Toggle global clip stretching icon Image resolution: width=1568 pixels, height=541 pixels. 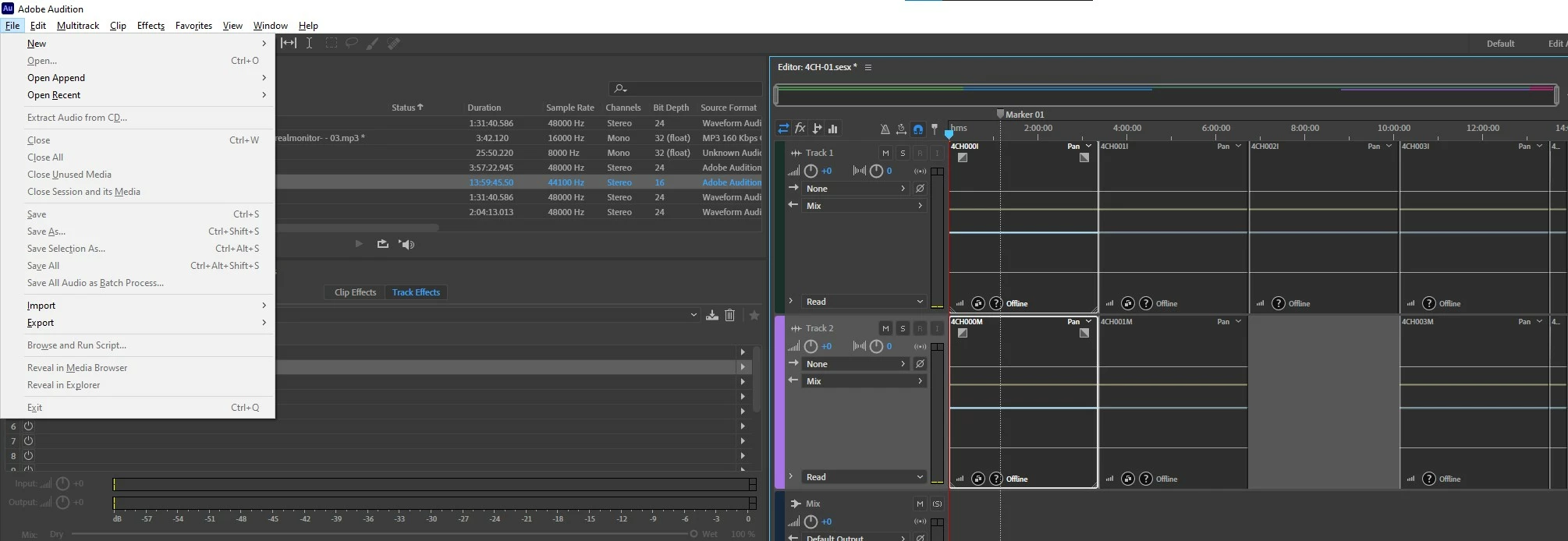[901, 129]
